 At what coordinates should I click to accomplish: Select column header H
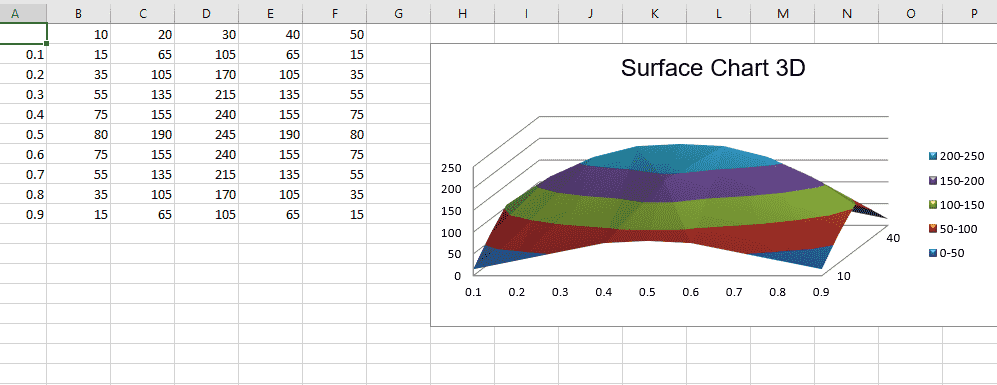click(x=462, y=12)
